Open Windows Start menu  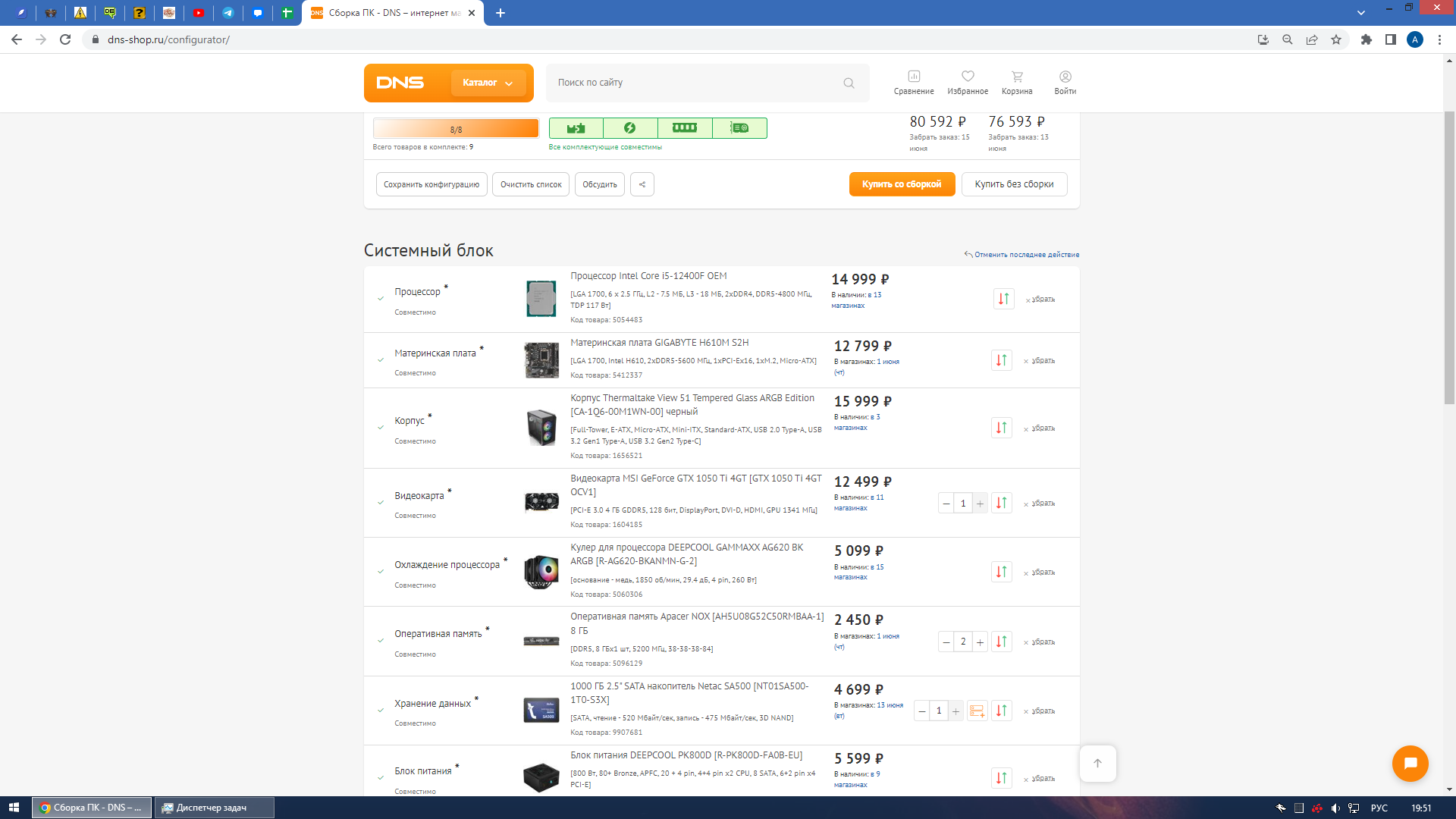click(x=14, y=808)
